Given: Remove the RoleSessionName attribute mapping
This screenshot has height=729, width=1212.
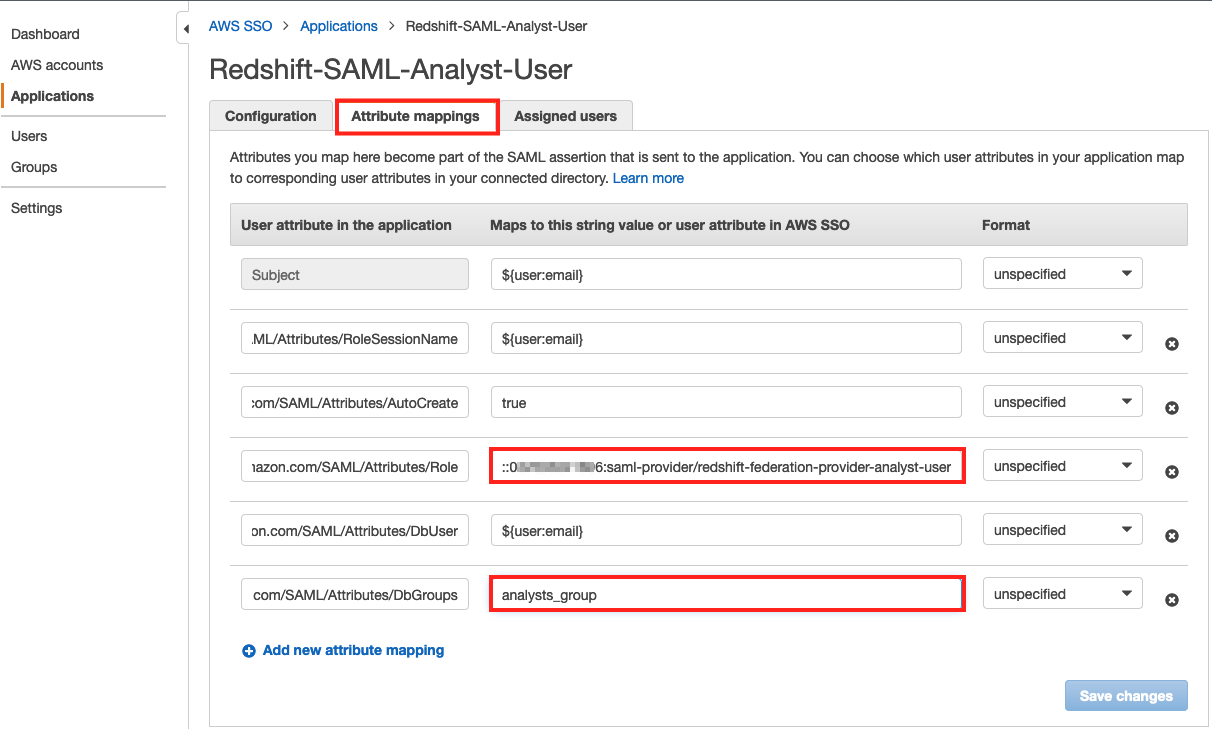Looking at the screenshot, I should 1172,344.
